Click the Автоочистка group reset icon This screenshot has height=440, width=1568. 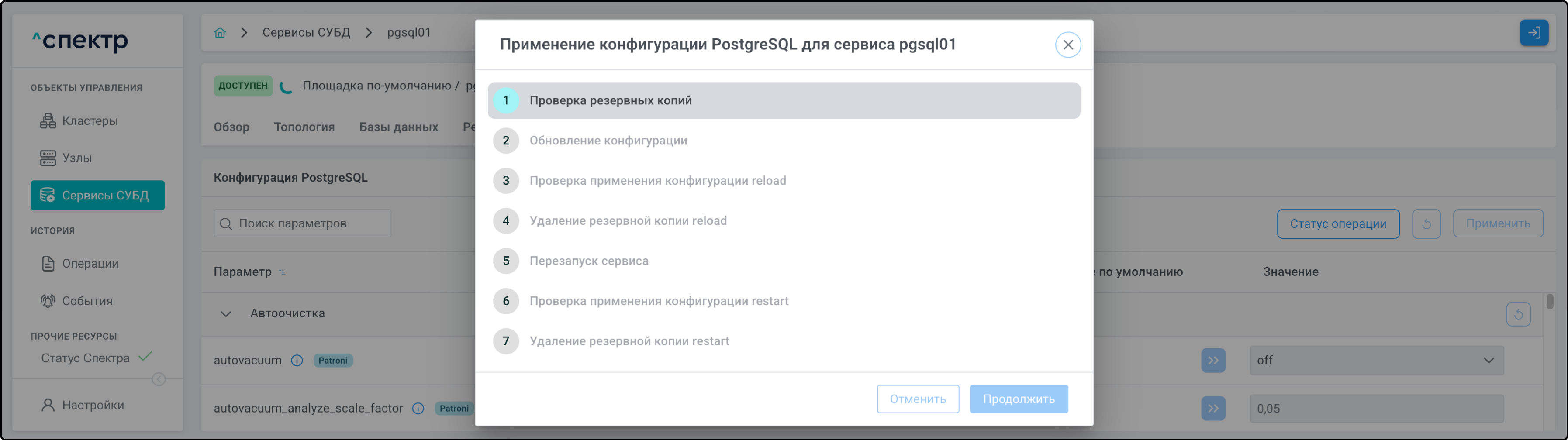click(x=1518, y=314)
